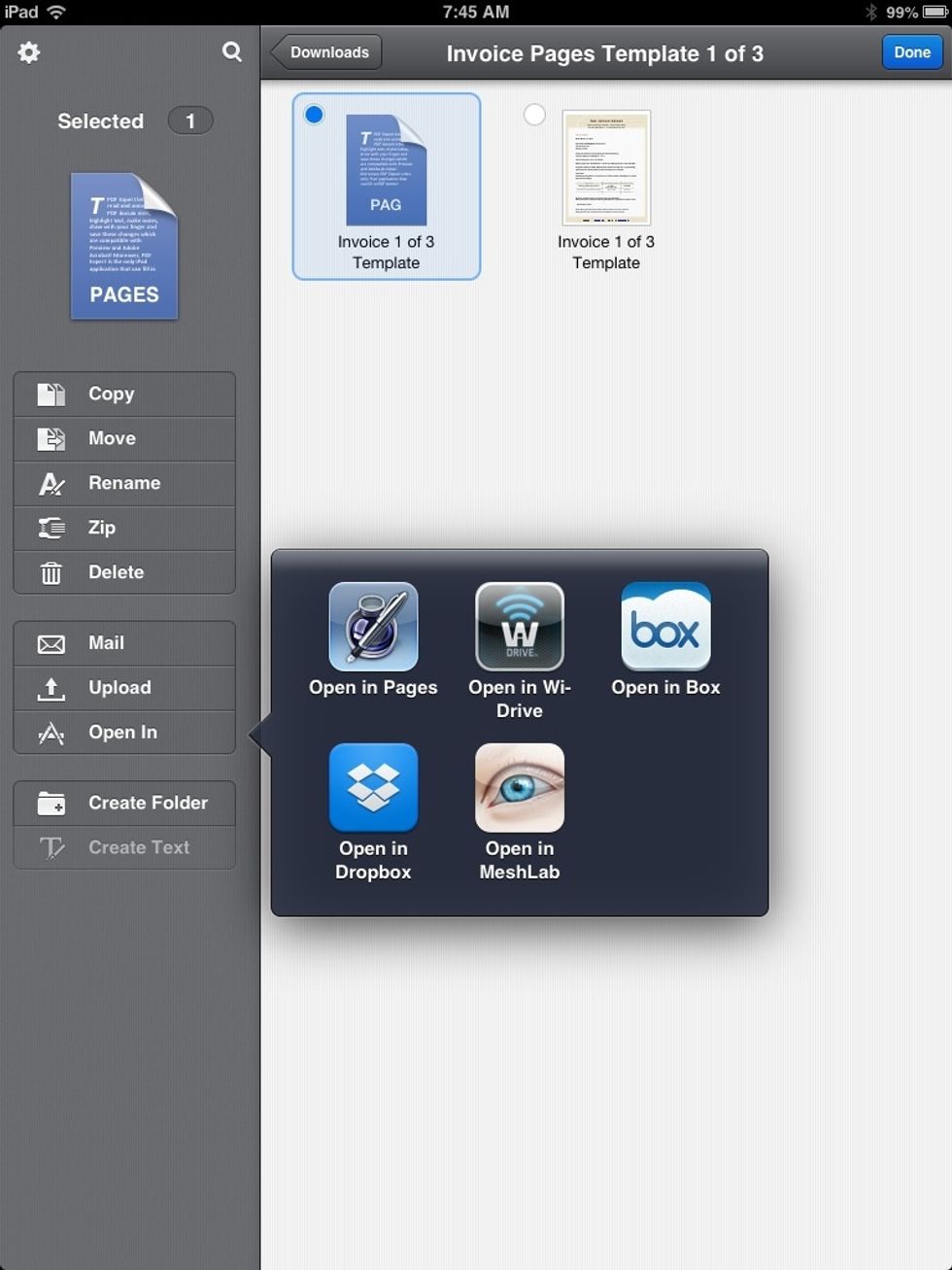The width and height of the screenshot is (952, 1270).
Task: Tap the Mail envelope icon
Action: click(x=51, y=644)
